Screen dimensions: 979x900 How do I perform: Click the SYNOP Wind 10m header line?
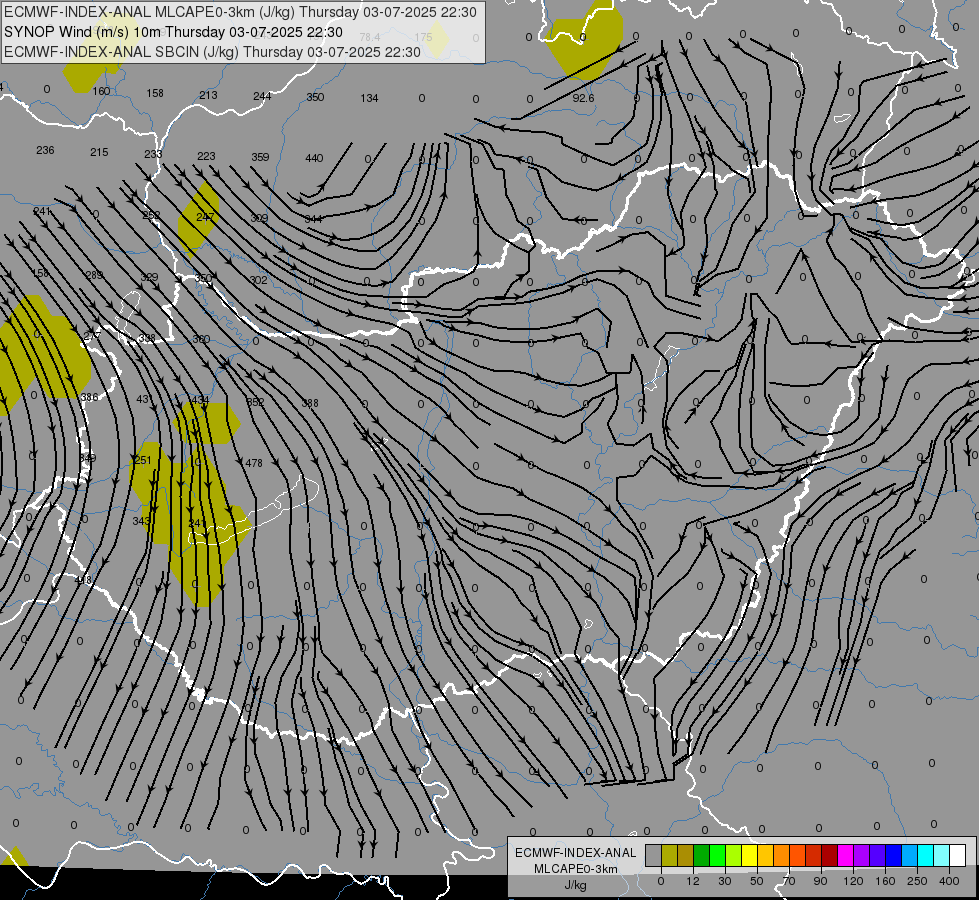tap(173, 32)
